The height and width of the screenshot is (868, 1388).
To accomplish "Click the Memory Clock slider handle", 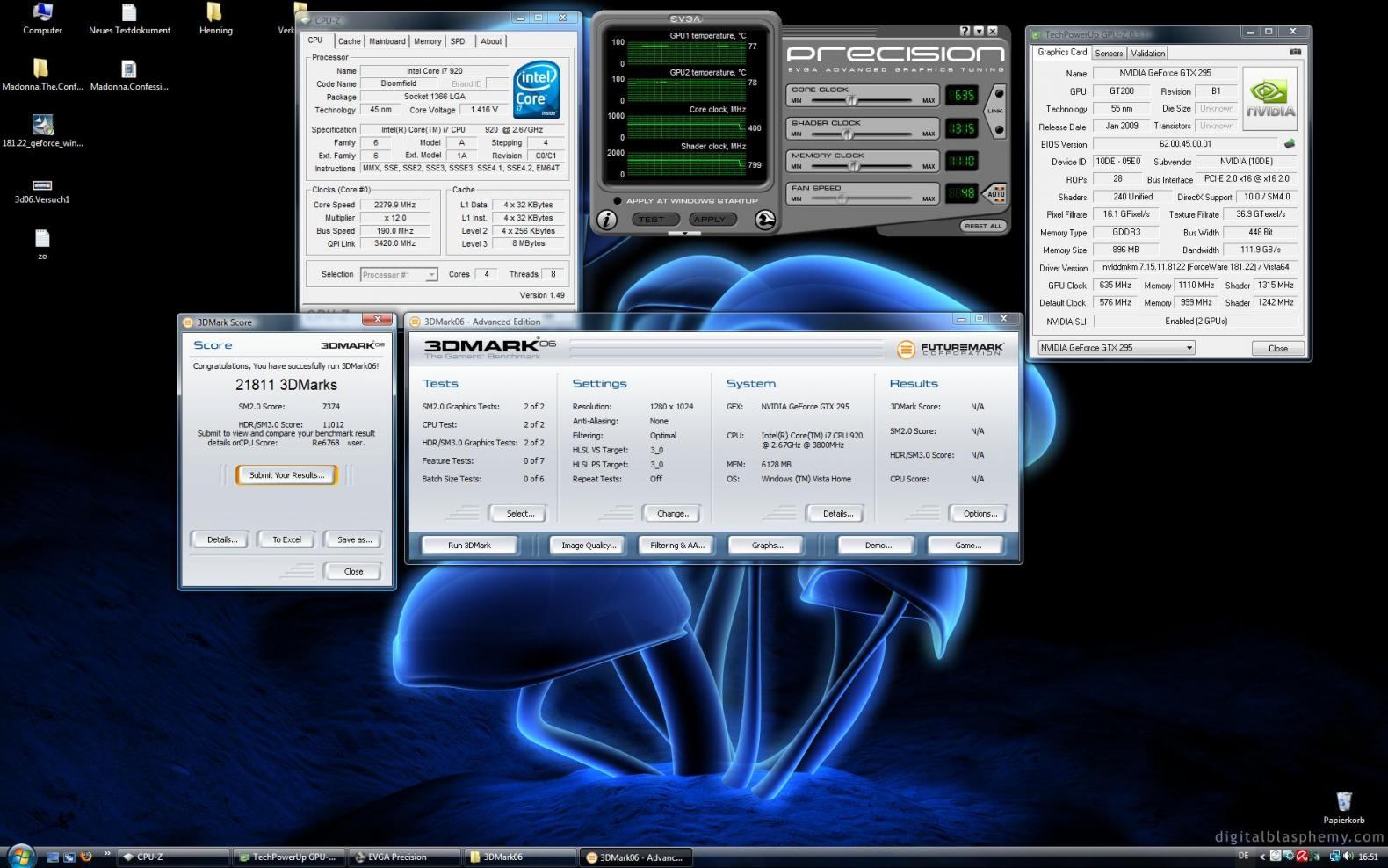I will pyautogui.click(x=852, y=166).
